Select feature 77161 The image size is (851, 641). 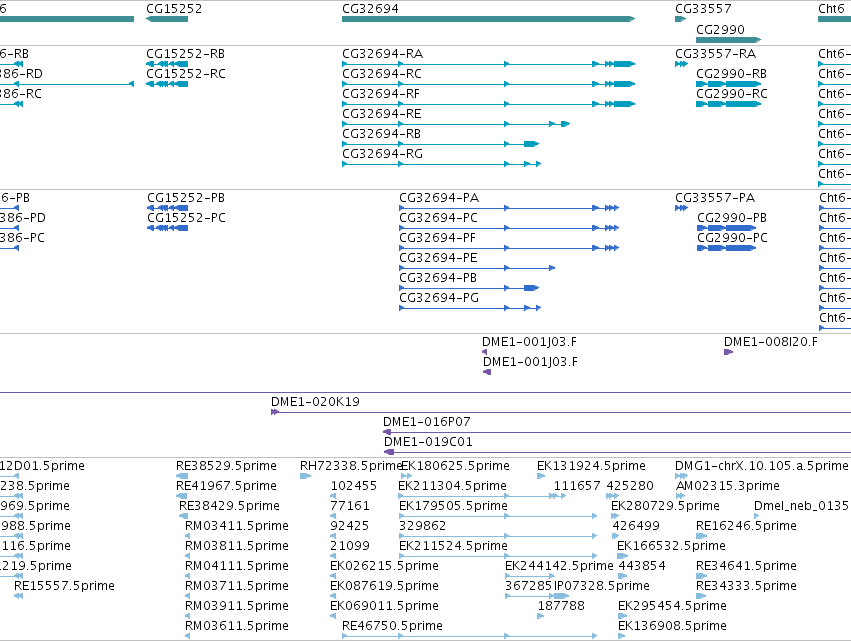click(350, 506)
